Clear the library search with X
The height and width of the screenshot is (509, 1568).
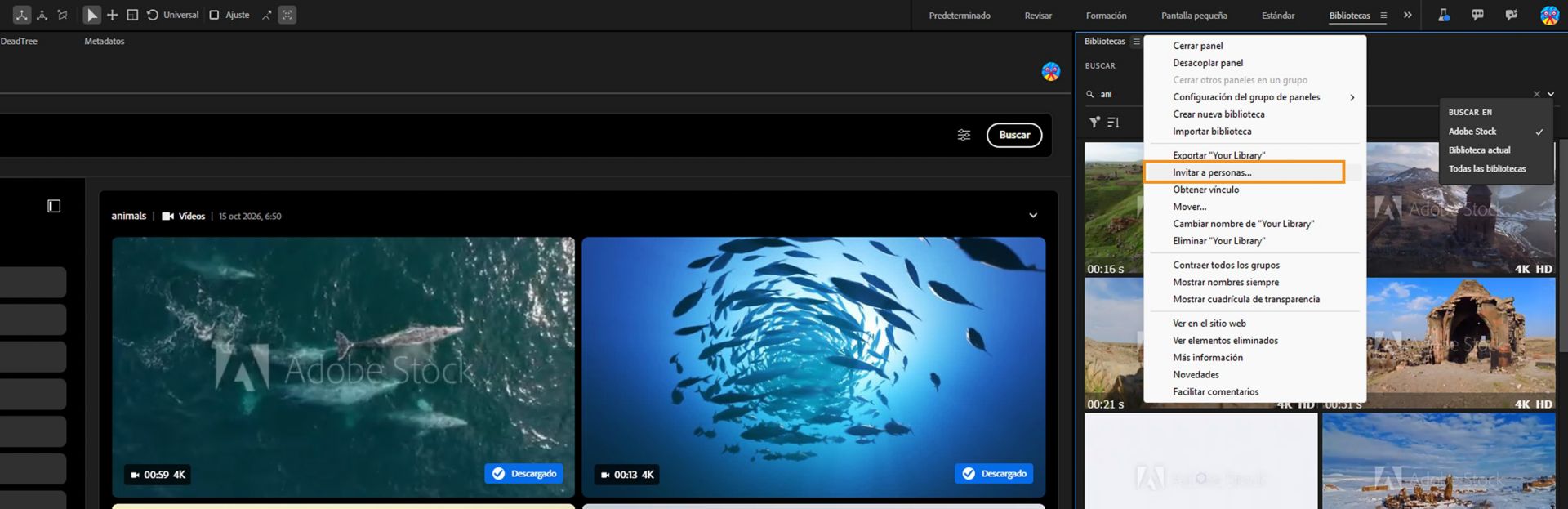click(1536, 94)
